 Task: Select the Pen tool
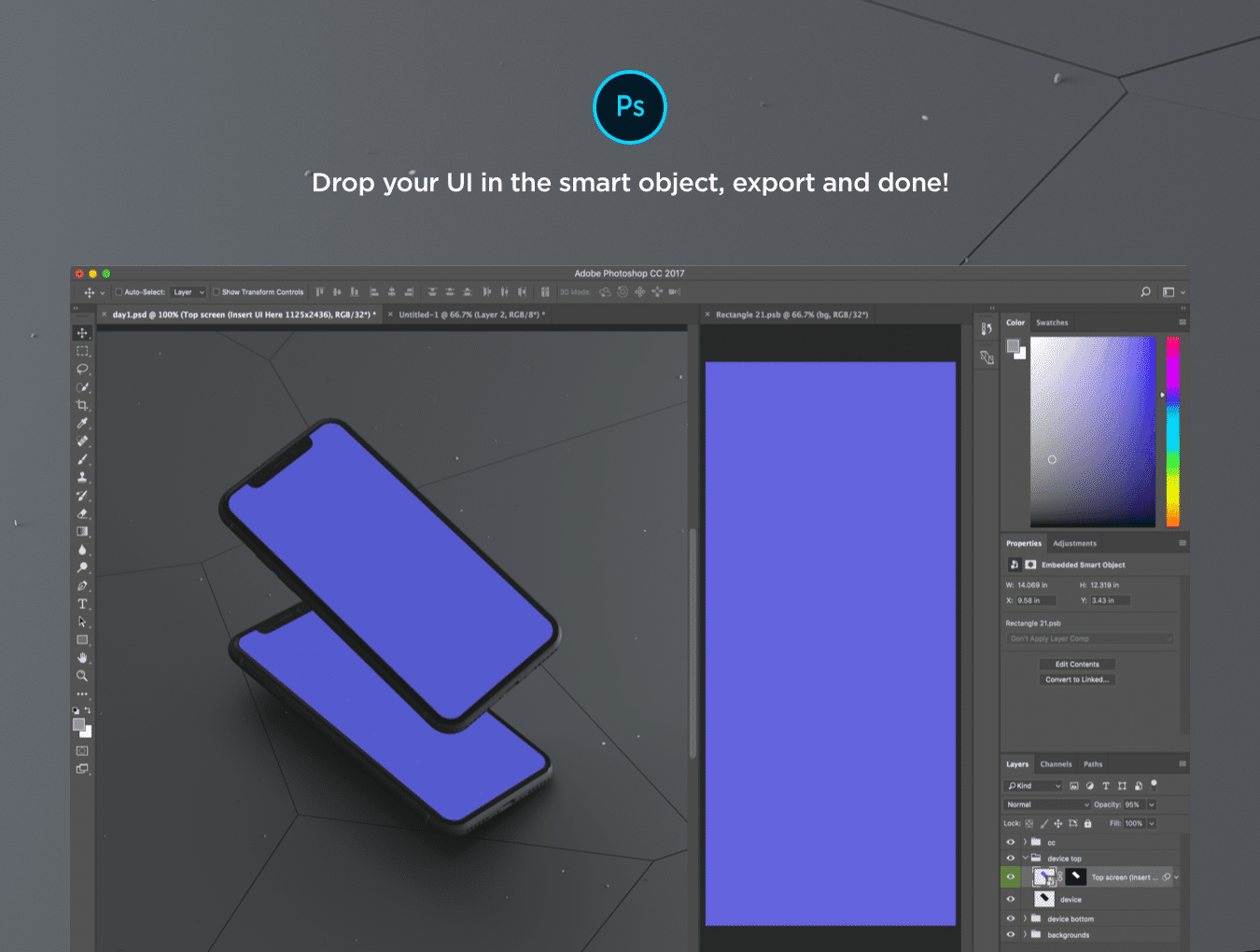coord(82,586)
